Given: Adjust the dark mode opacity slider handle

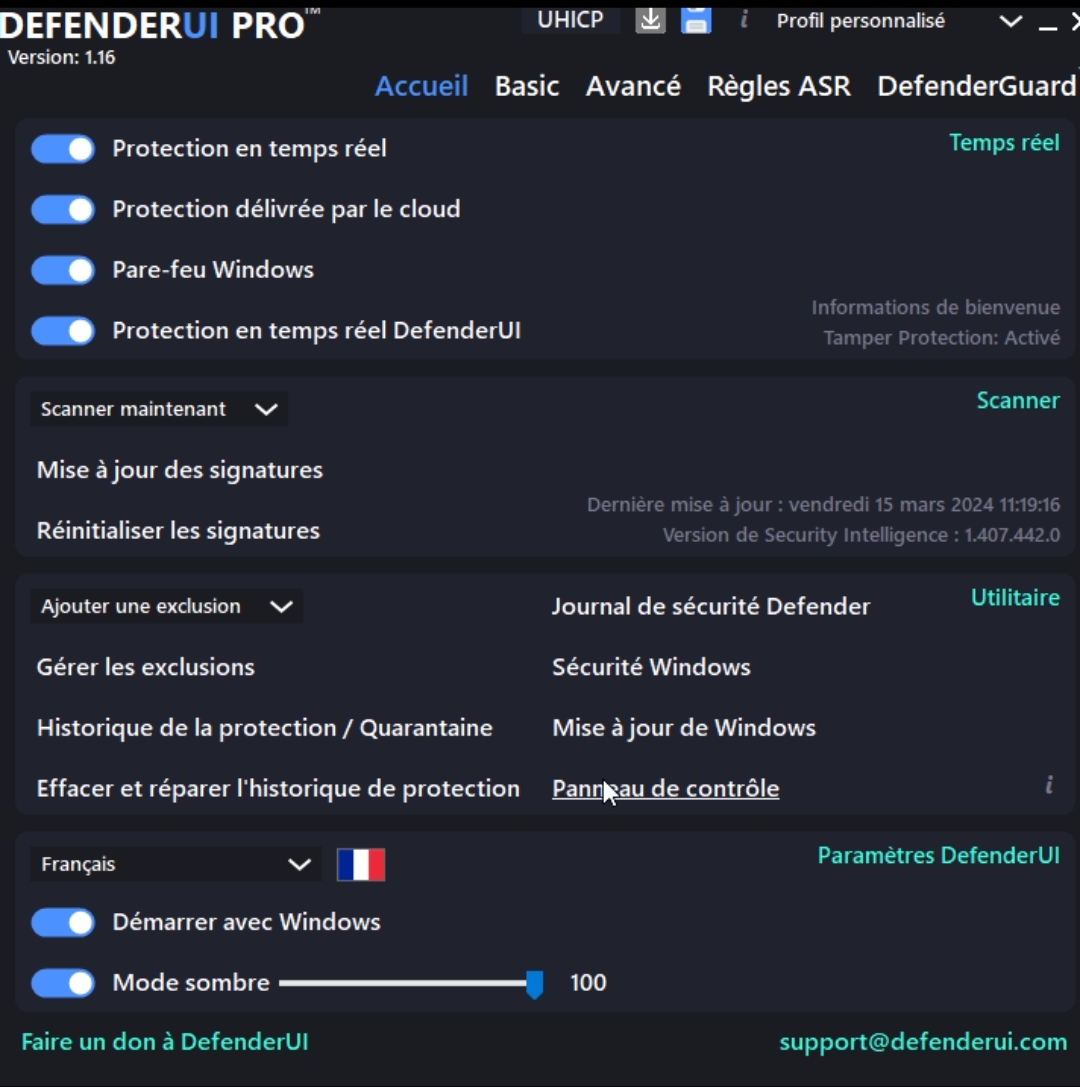Looking at the screenshot, I should click(x=534, y=984).
